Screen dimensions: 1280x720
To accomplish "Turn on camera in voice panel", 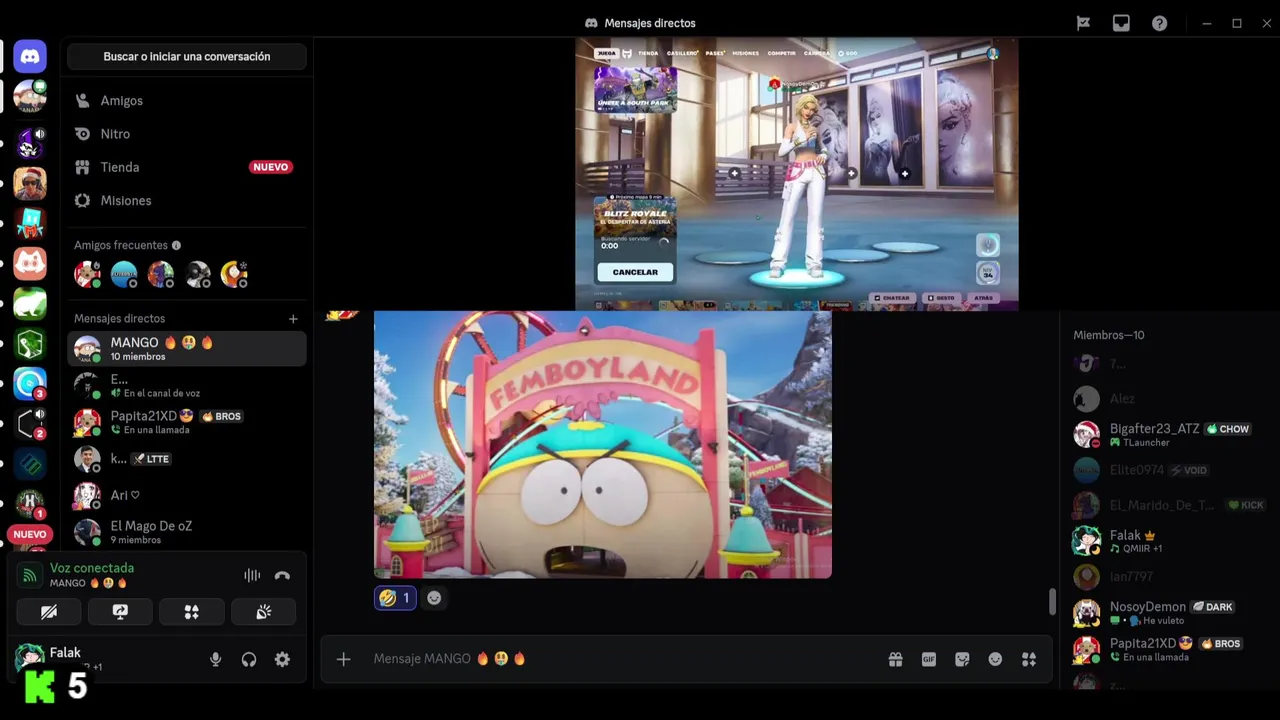I will point(49,612).
